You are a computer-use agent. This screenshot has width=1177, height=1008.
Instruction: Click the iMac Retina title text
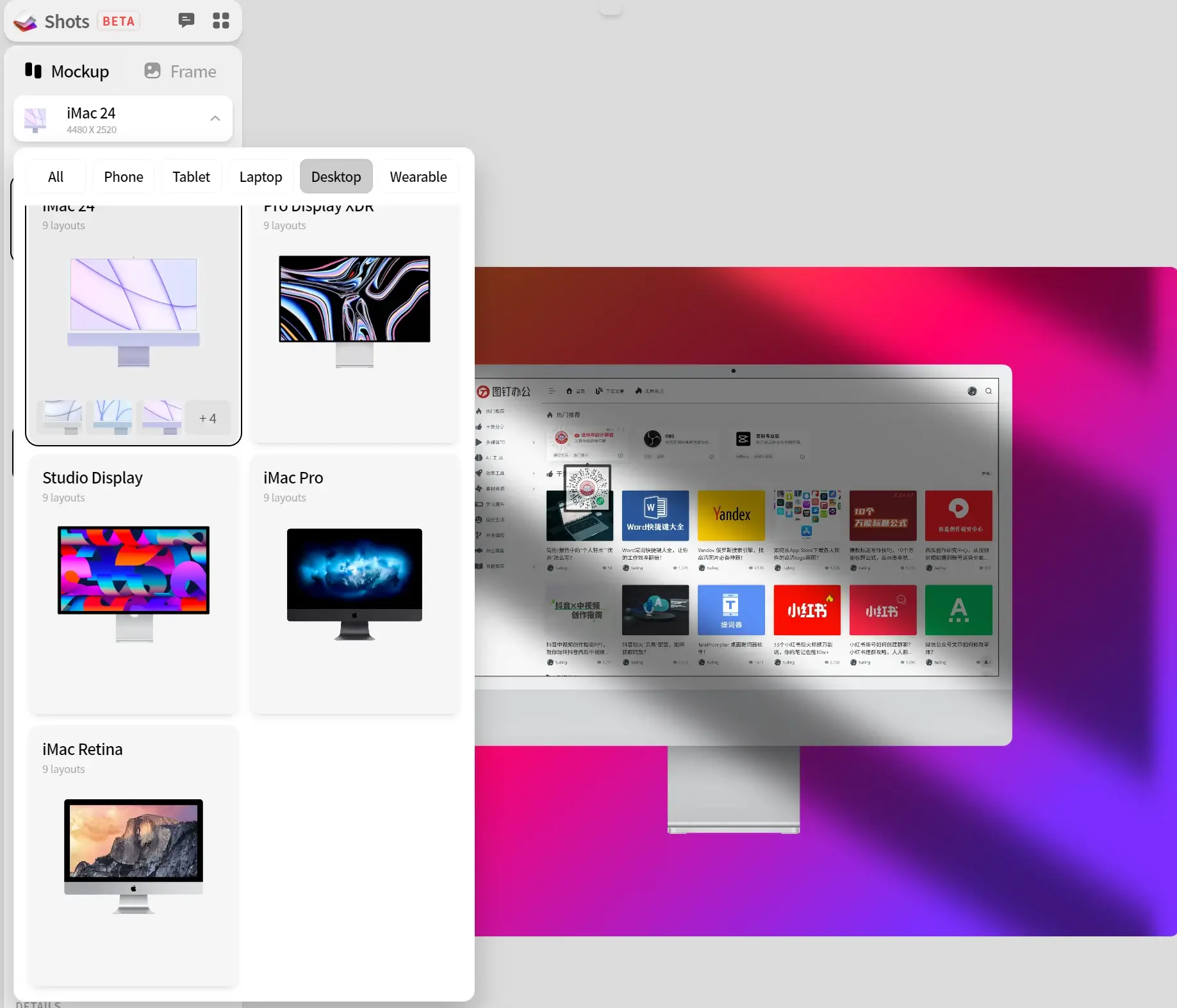click(x=83, y=749)
